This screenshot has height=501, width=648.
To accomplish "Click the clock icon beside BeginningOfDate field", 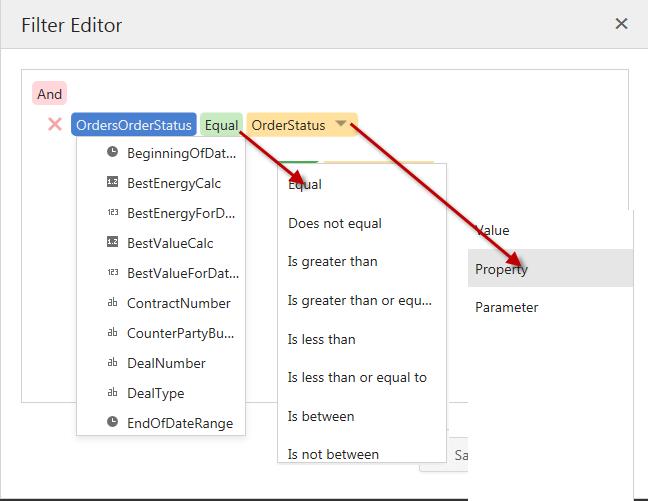I will point(112,153).
